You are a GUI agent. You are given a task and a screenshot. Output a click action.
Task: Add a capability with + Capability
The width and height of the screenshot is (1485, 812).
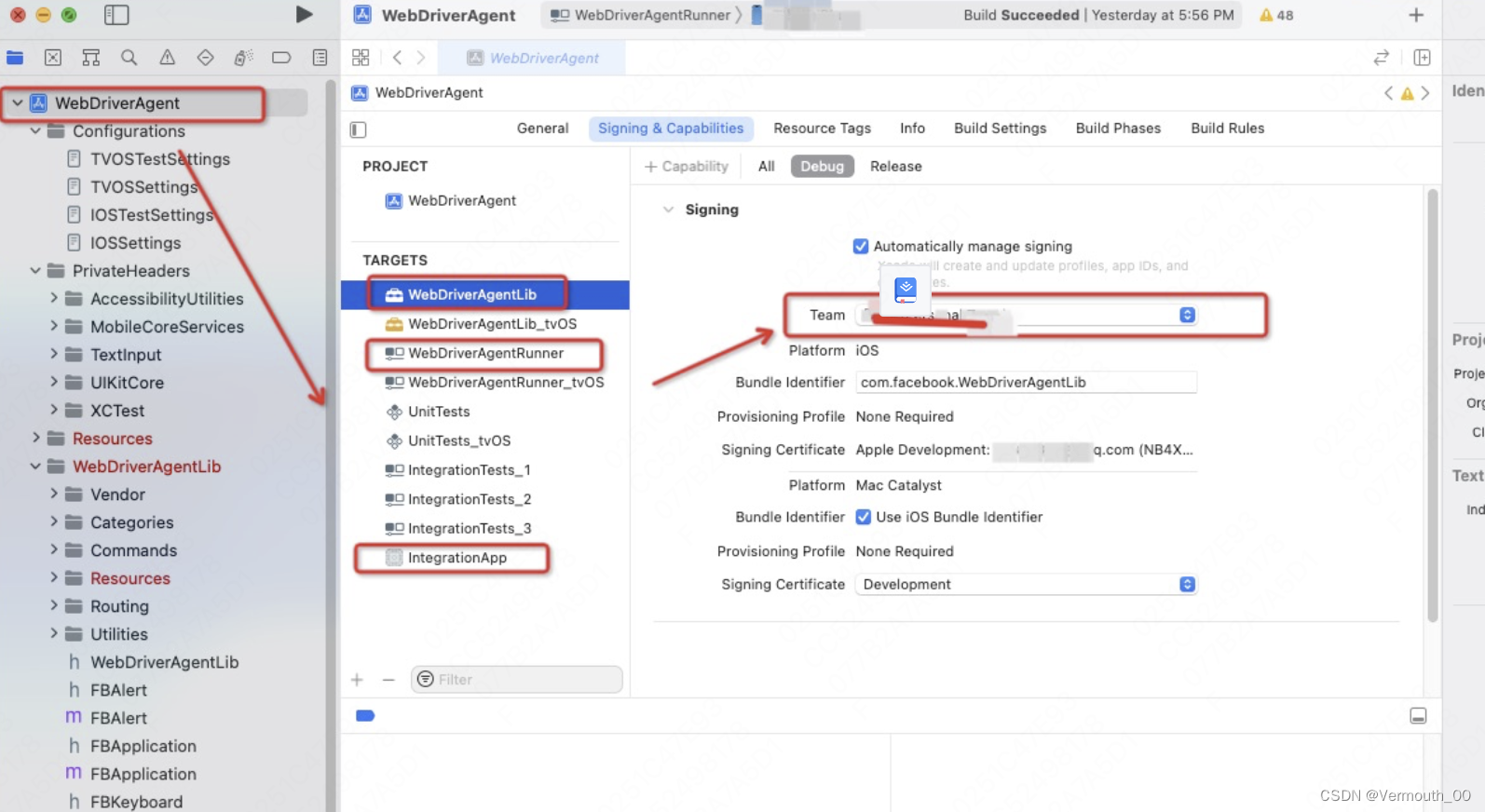click(x=687, y=167)
